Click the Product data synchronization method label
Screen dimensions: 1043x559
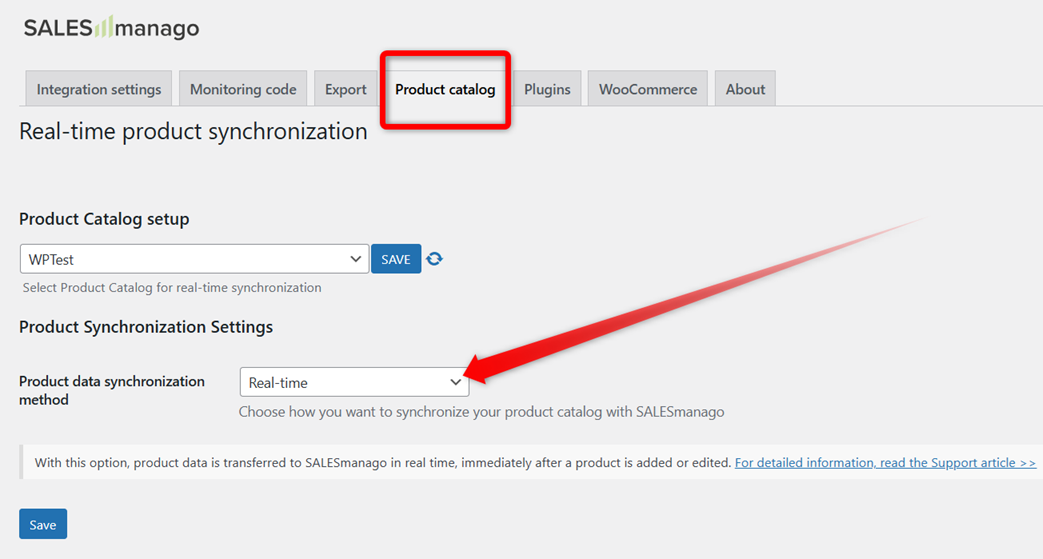point(112,390)
